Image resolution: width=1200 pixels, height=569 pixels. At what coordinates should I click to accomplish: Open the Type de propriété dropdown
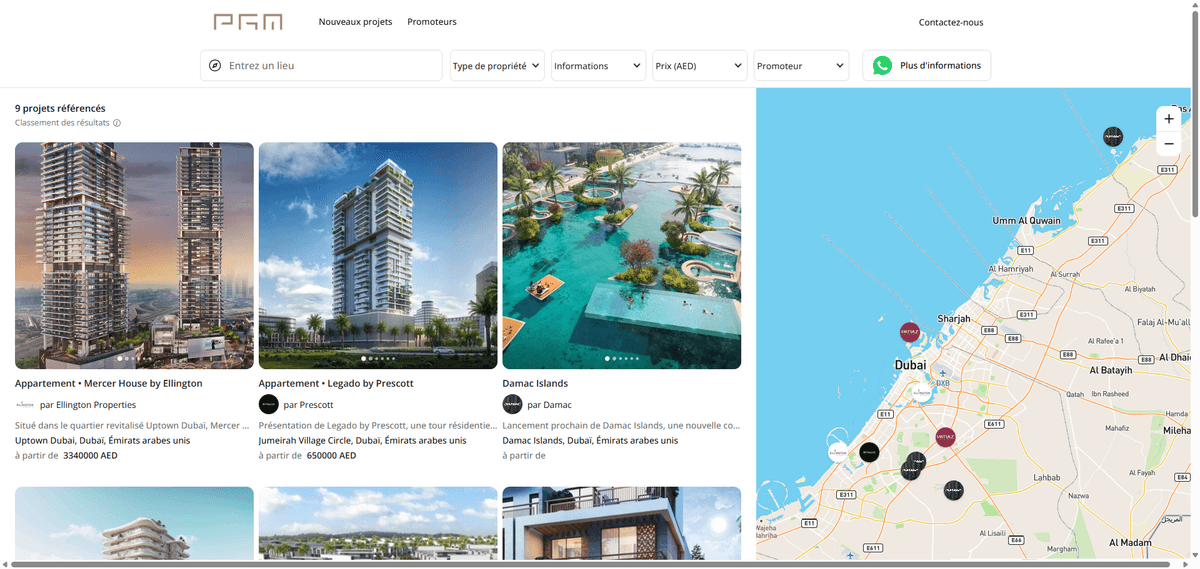[x=497, y=66]
